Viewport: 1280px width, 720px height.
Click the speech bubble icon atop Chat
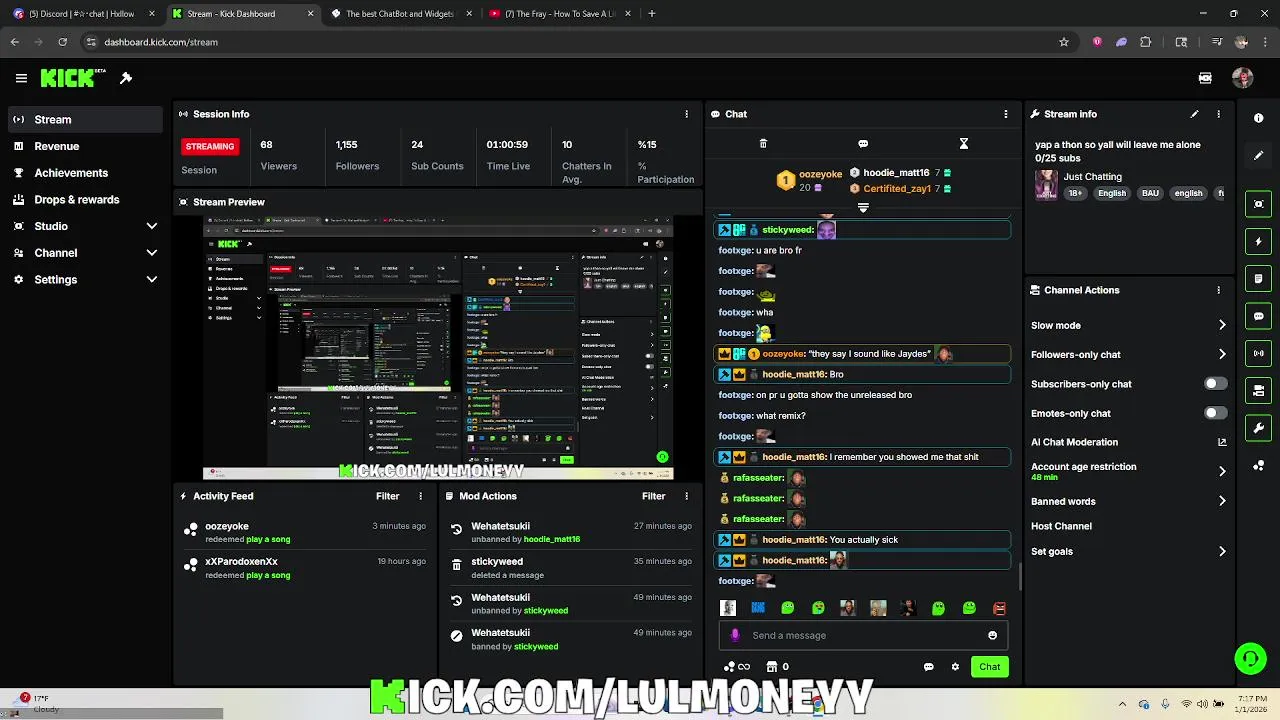pos(863,144)
